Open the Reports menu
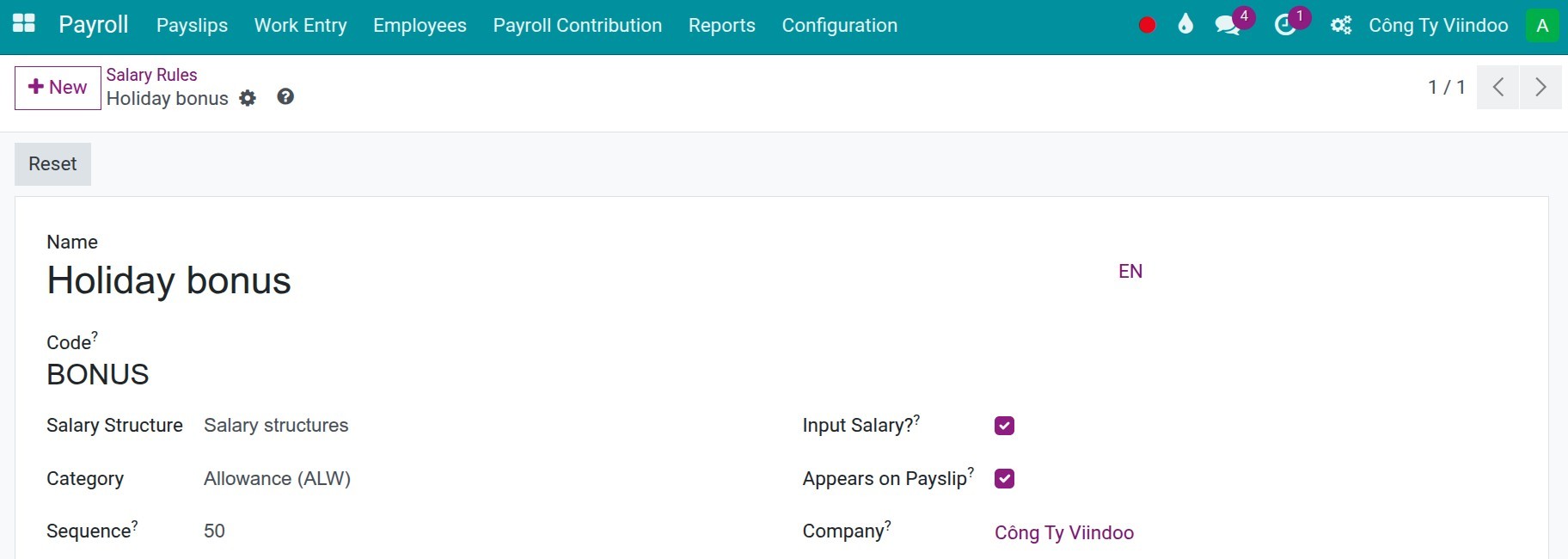This screenshot has height=559, width=1568. click(722, 25)
